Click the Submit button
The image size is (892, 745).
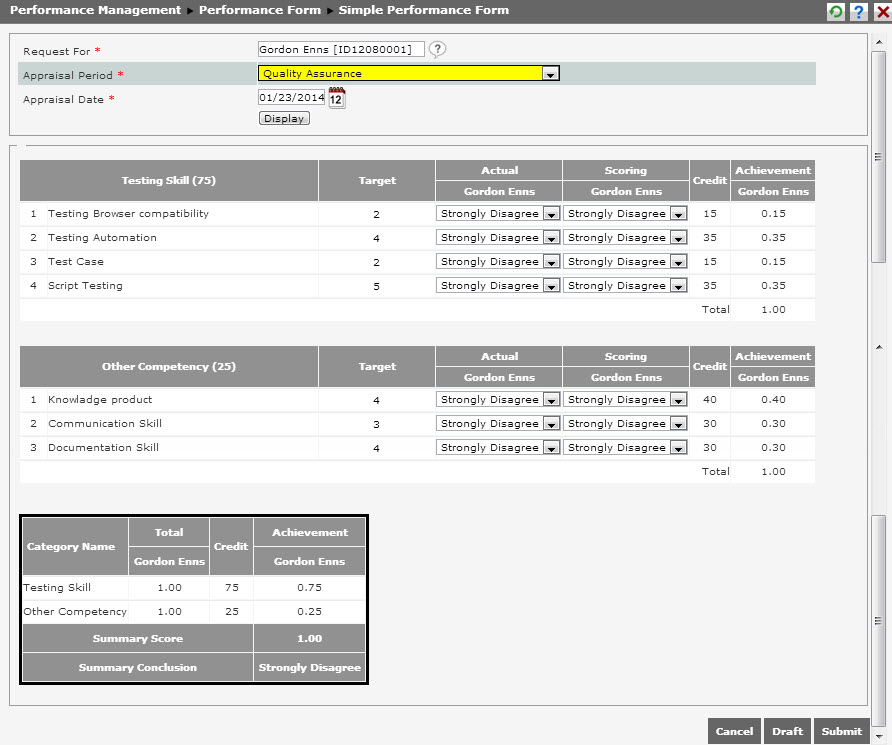tap(841, 731)
